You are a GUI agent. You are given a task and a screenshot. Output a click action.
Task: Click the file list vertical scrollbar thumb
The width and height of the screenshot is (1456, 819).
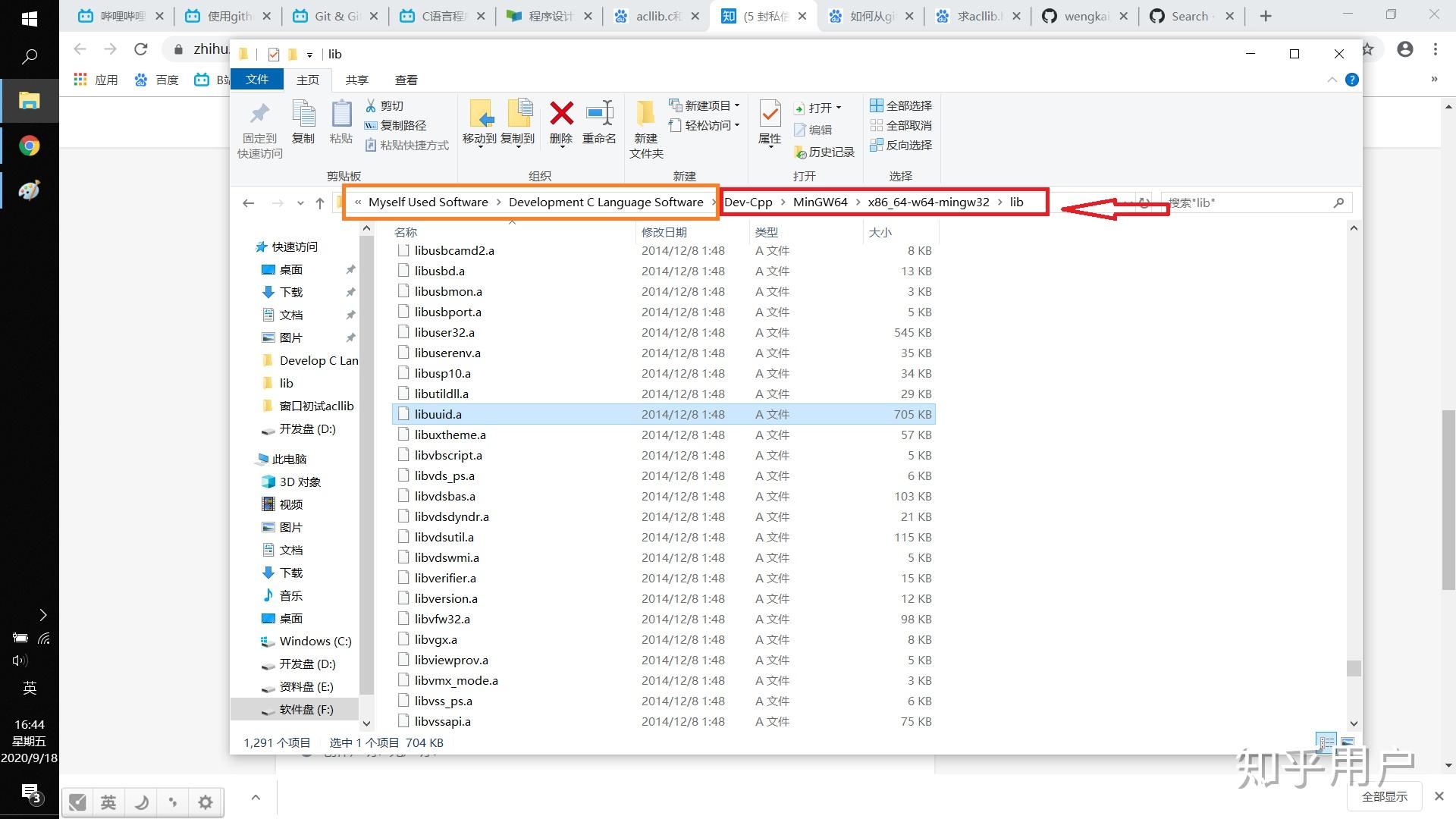click(1354, 668)
